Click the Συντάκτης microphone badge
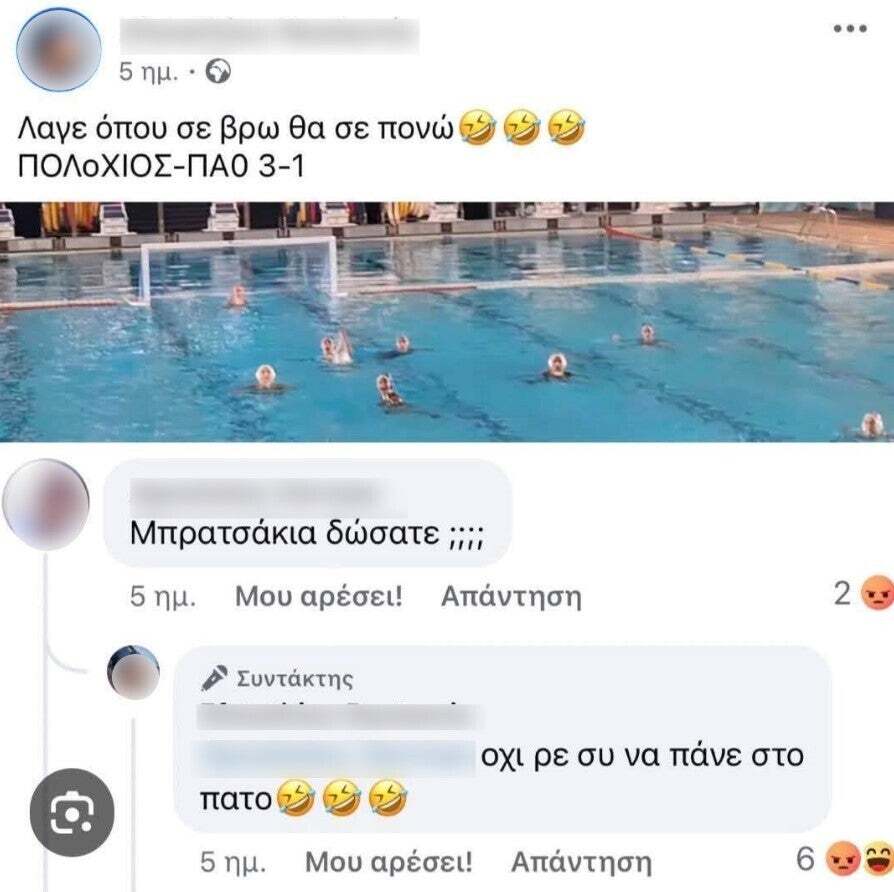 tap(277, 679)
